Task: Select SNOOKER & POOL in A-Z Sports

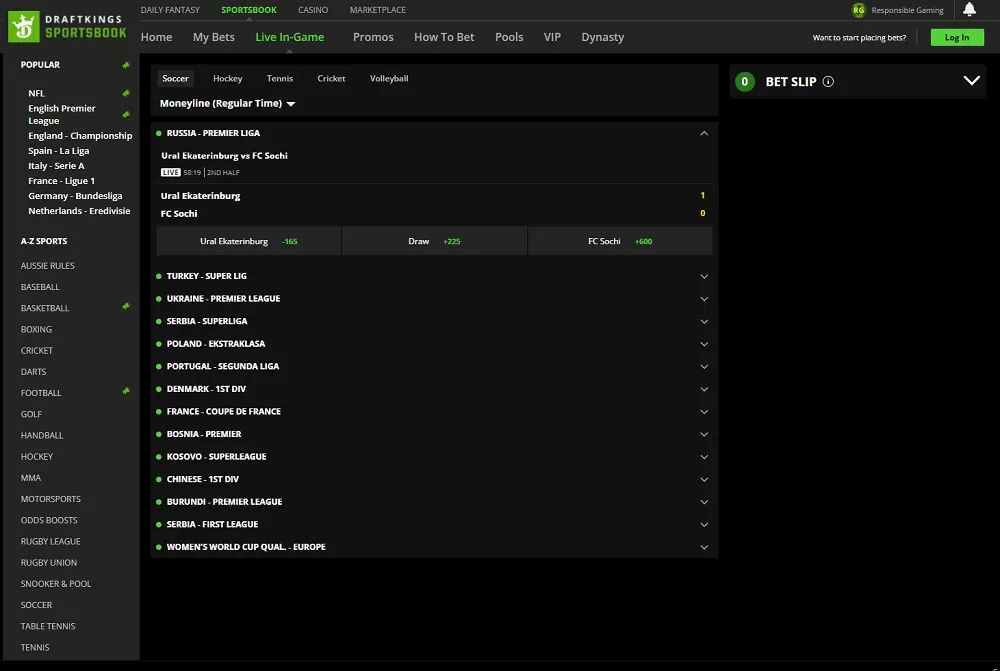Action: [x=56, y=584]
